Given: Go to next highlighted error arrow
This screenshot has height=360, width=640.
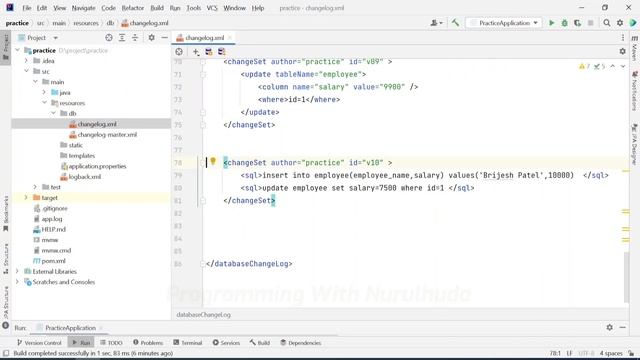Looking at the screenshot, I should tap(623, 66).
